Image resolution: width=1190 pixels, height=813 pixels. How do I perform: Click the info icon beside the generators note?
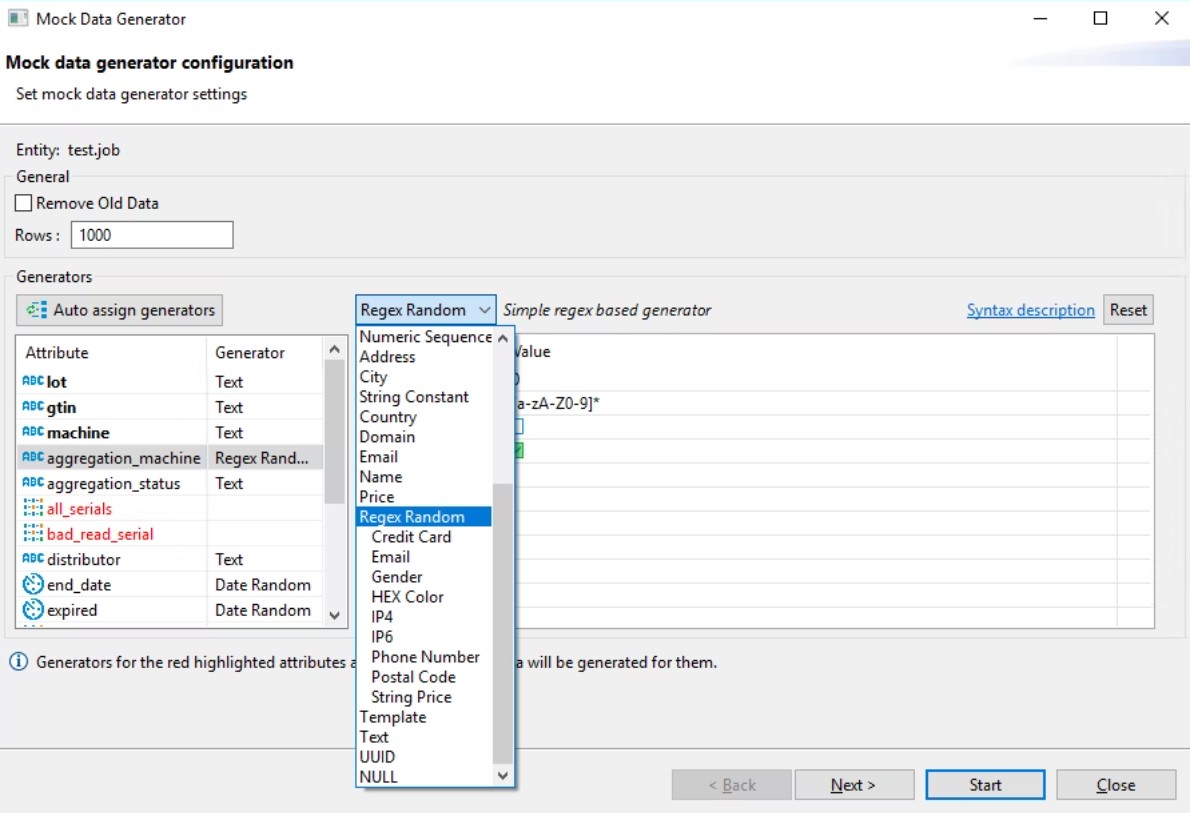(18, 662)
